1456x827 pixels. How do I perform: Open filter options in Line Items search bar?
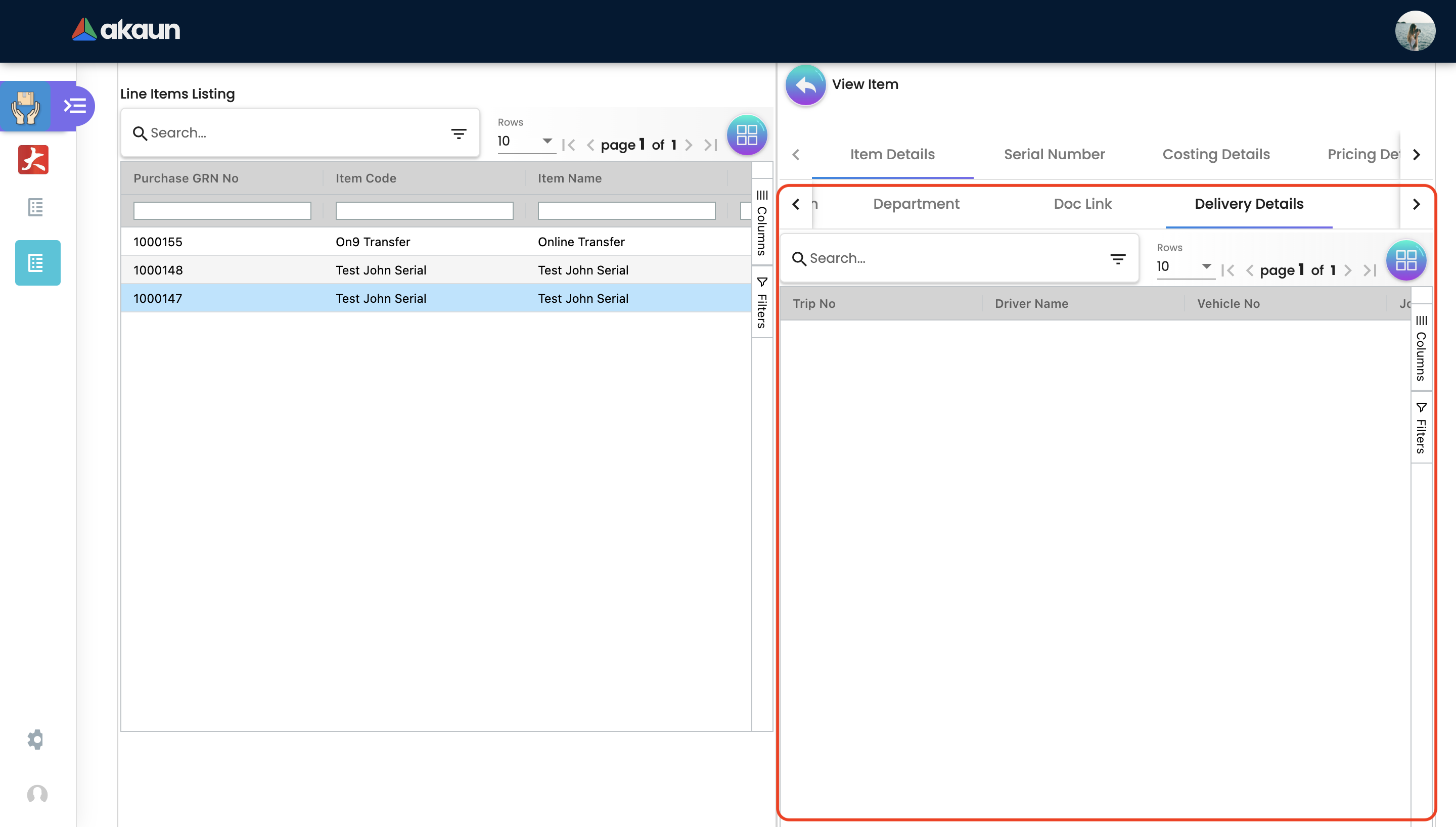459,133
